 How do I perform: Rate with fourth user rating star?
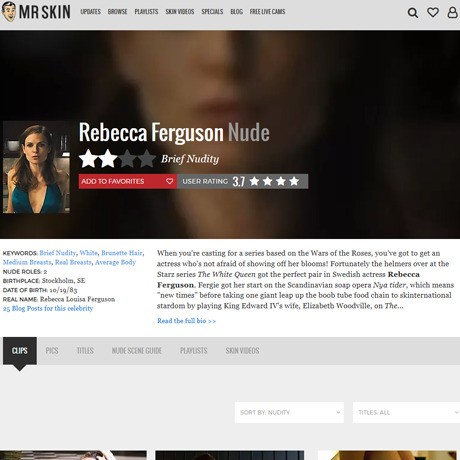click(294, 181)
